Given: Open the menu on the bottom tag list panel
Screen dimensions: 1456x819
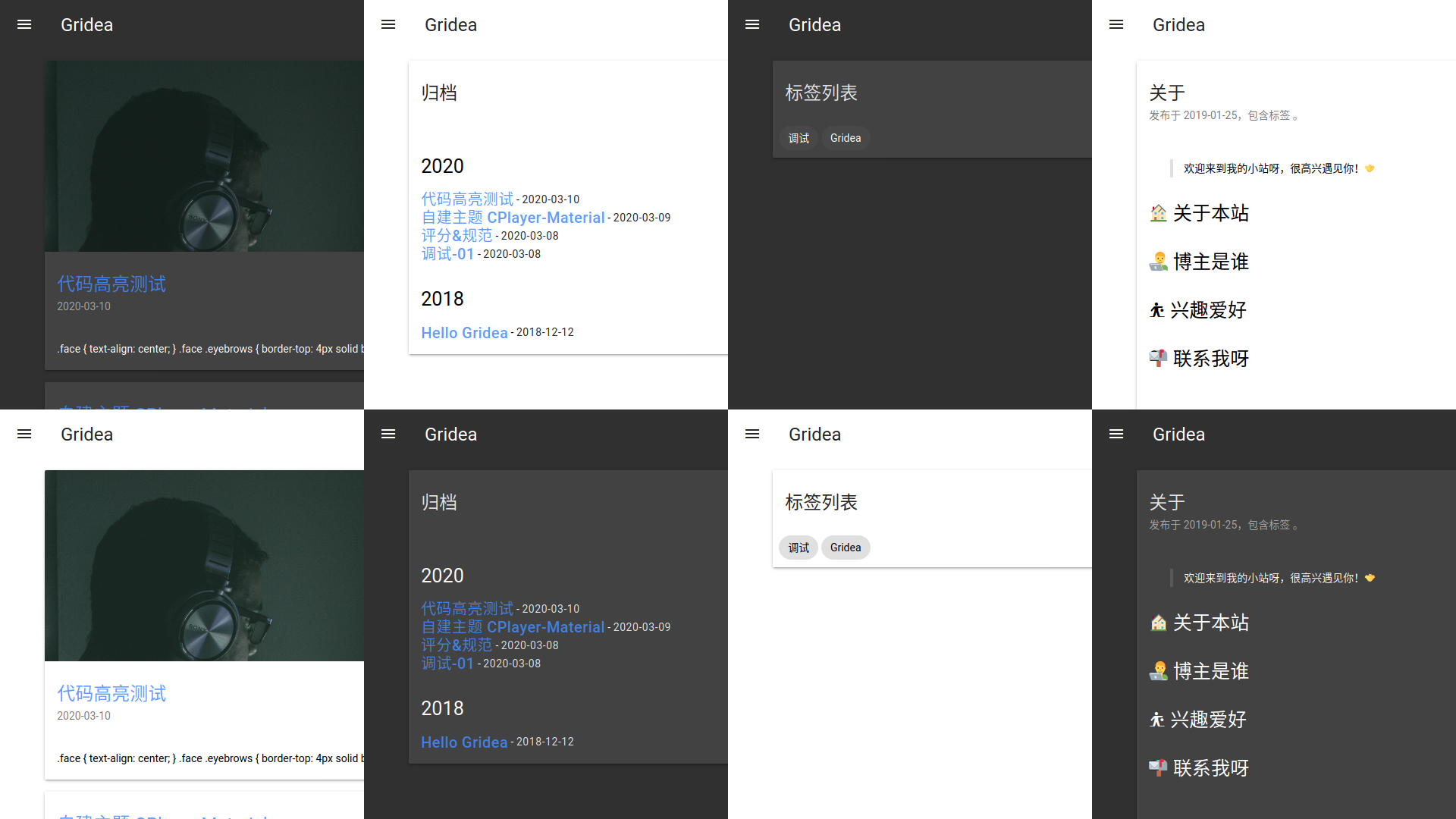Looking at the screenshot, I should click(x=752, y=434).
